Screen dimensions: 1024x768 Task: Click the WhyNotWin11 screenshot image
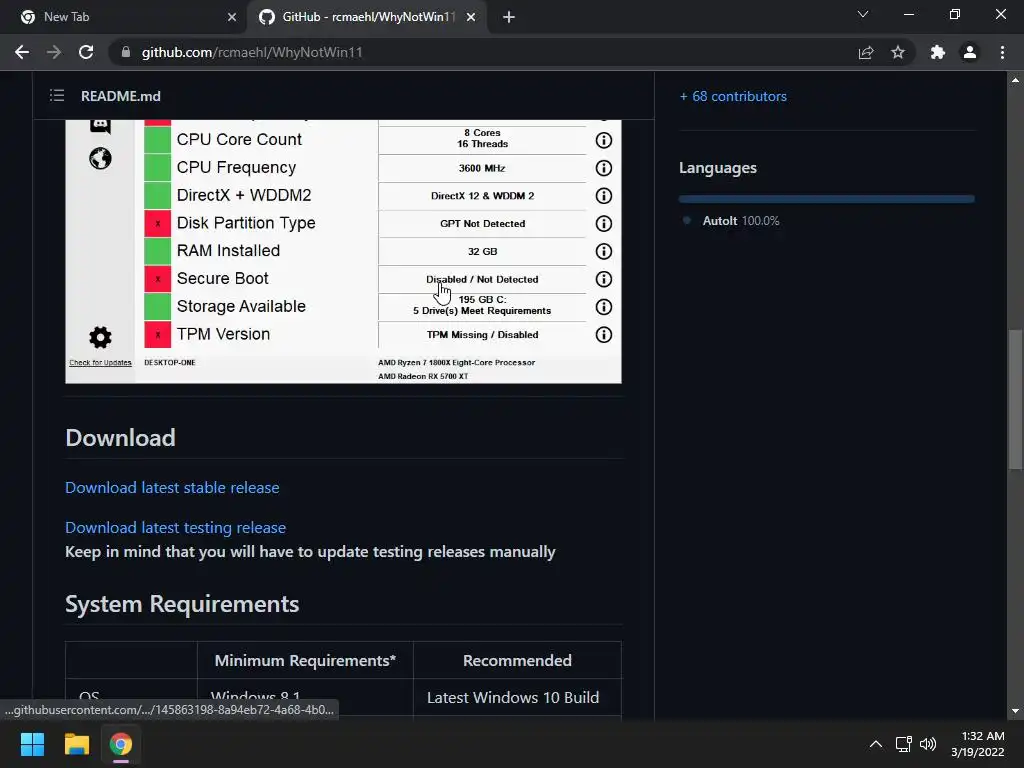[x=344, y=251]
